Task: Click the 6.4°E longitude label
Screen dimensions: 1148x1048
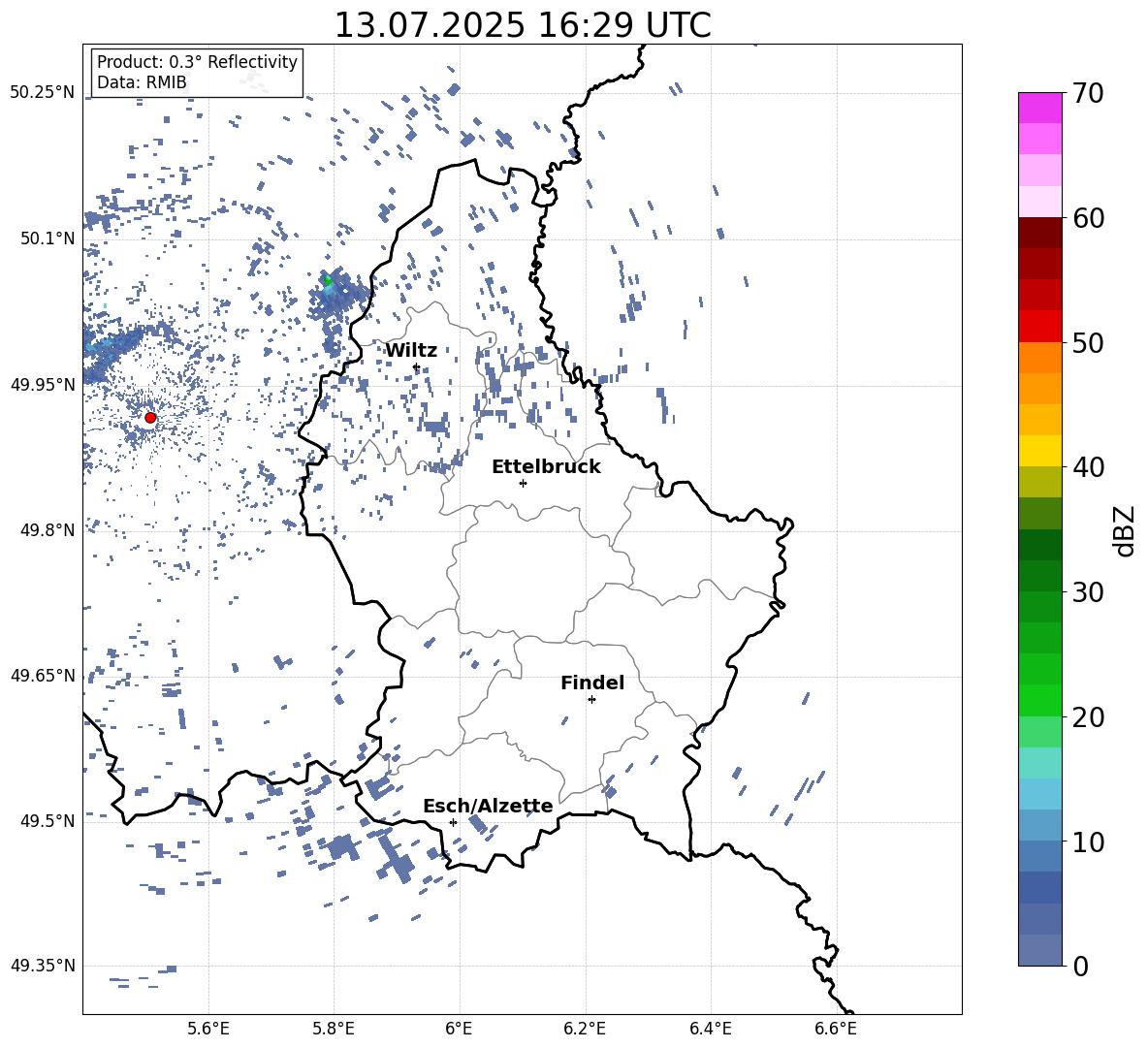Action: point(710,1030)
